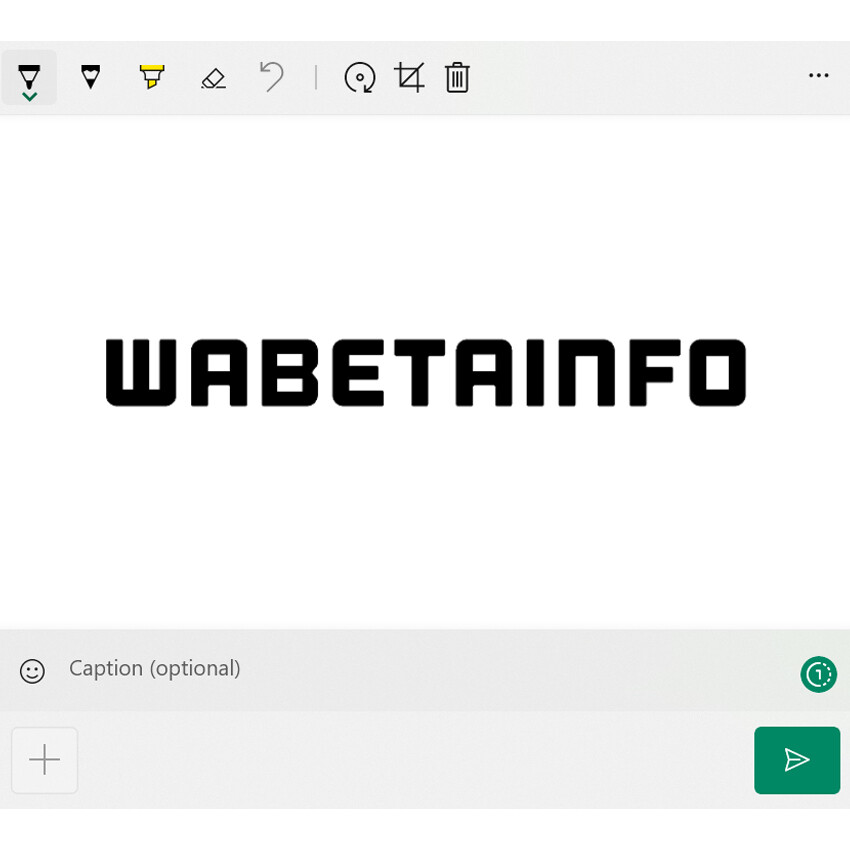Add another attachment with plus button
This screenshot has height=850, width=850.
45,760
